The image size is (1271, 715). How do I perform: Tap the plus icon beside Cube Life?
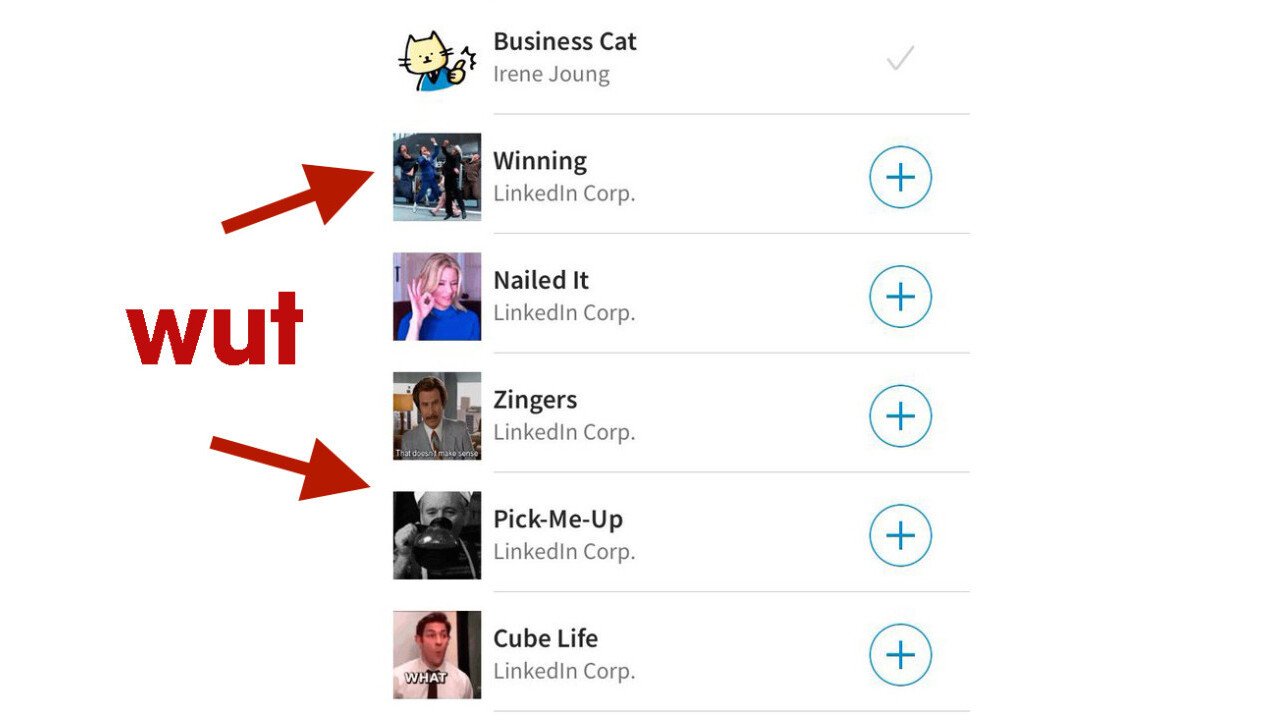click(900, 655)
